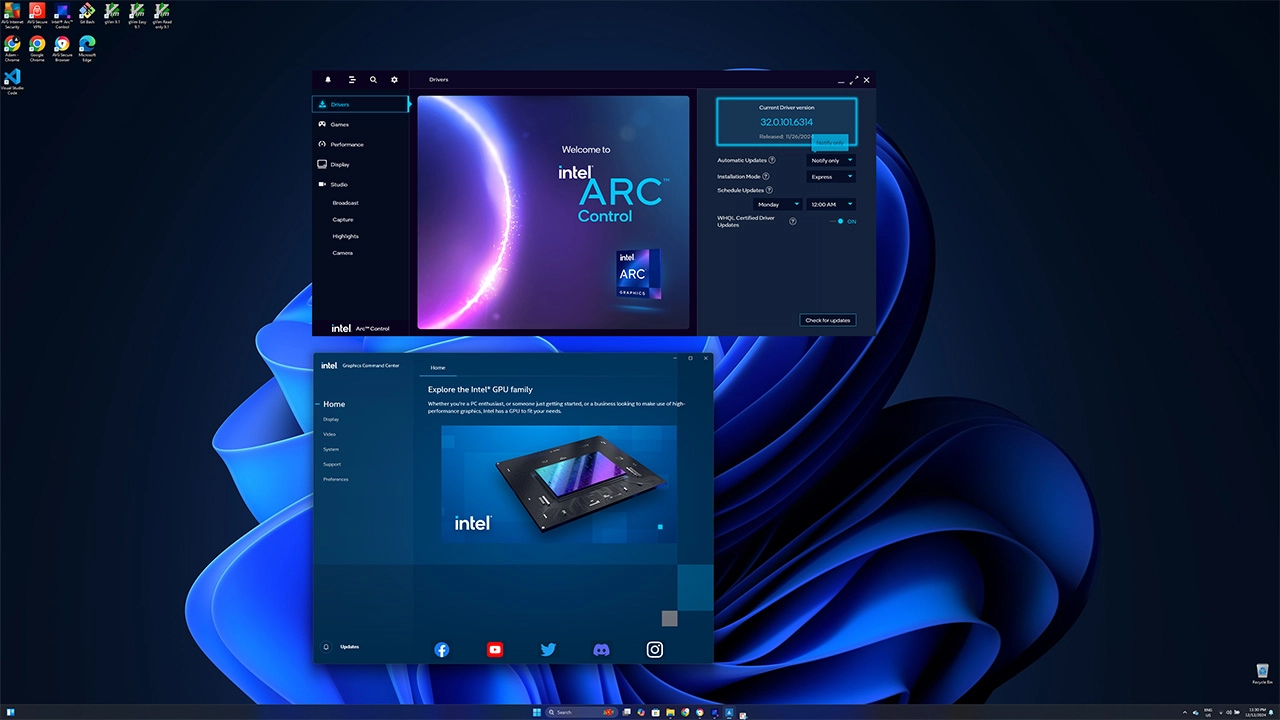Select Broadcast under Studio
The width and height of the screenshot is (1280, 720).
[345, 203]
